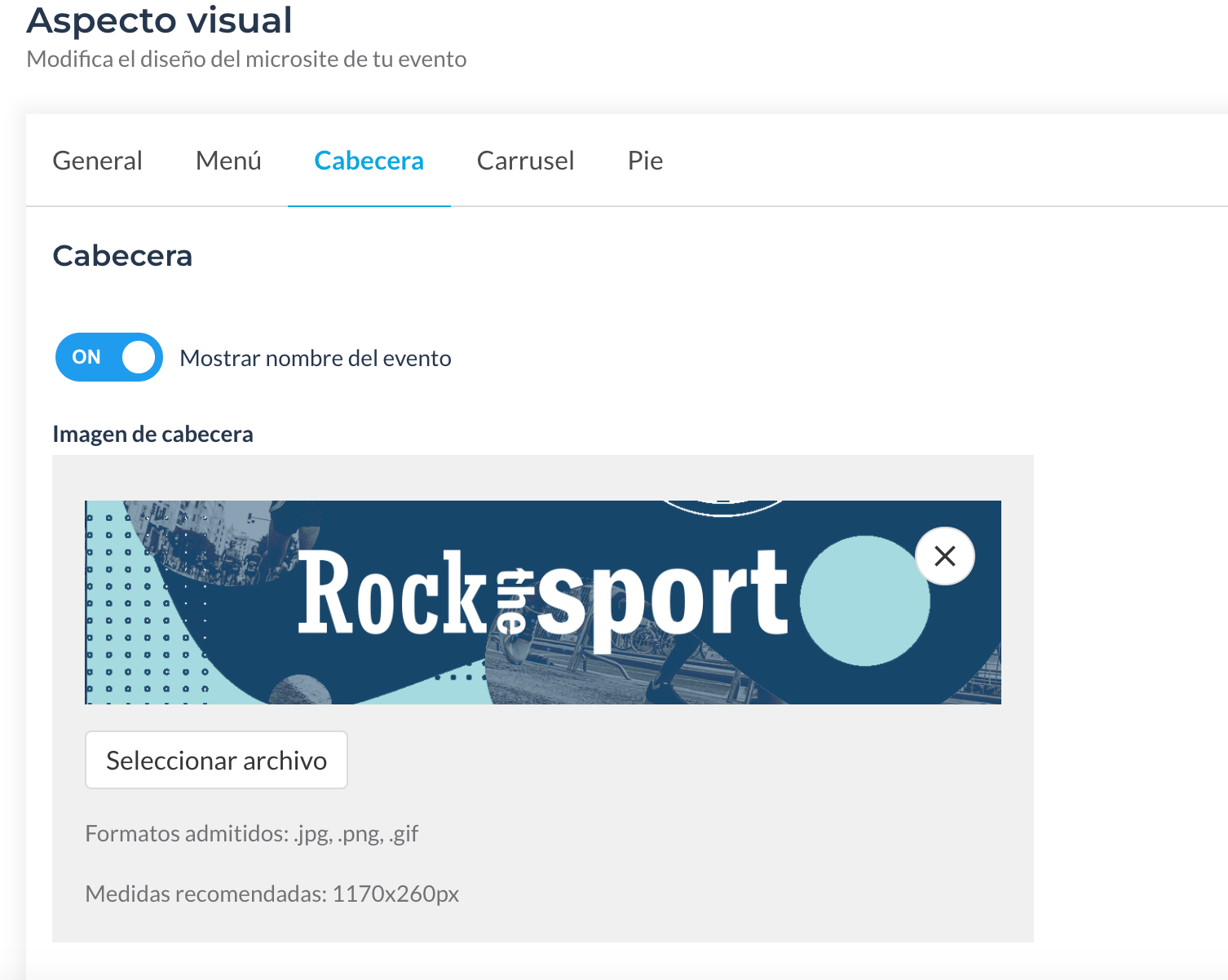The image size is (1228, 980).
Task: Remove the header image with the X icon
Action: [945, 556]
